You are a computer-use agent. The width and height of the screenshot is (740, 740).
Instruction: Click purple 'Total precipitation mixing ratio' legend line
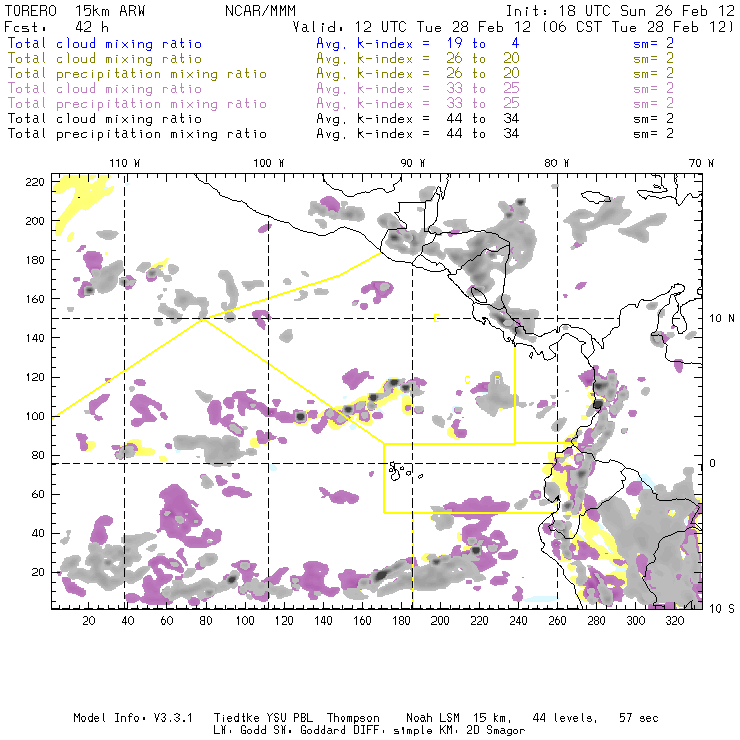point(137,104)
